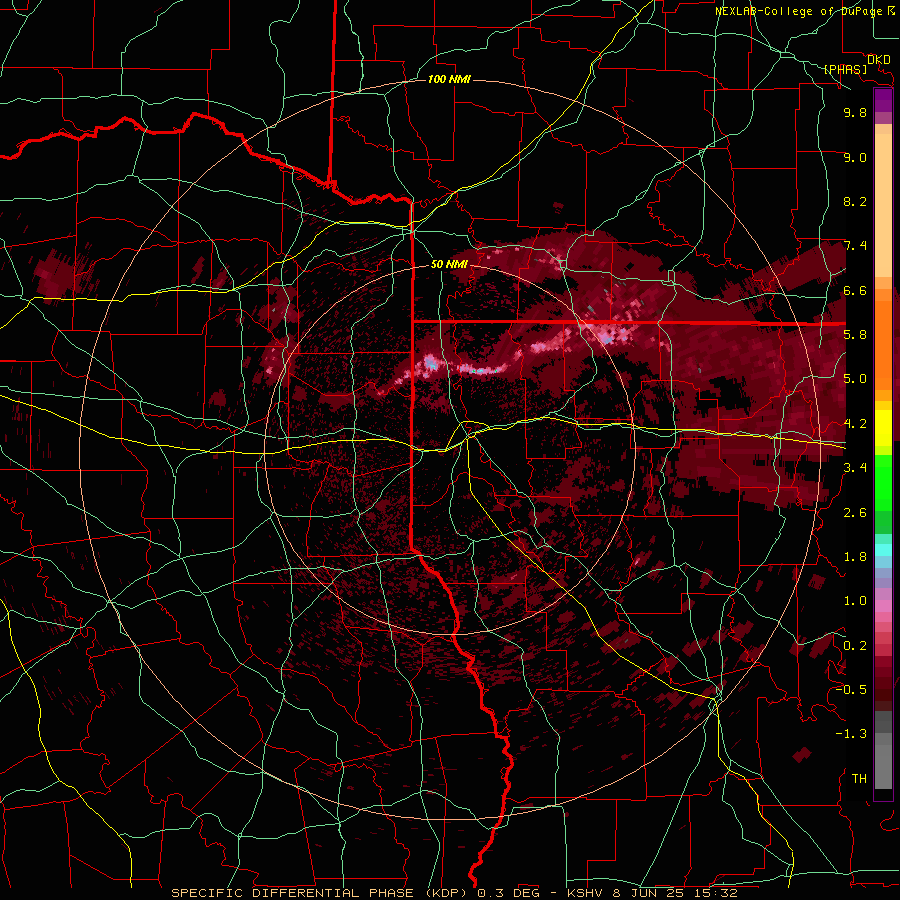
Task: Click the DKD product code label
Action: [x=879, y=60]
